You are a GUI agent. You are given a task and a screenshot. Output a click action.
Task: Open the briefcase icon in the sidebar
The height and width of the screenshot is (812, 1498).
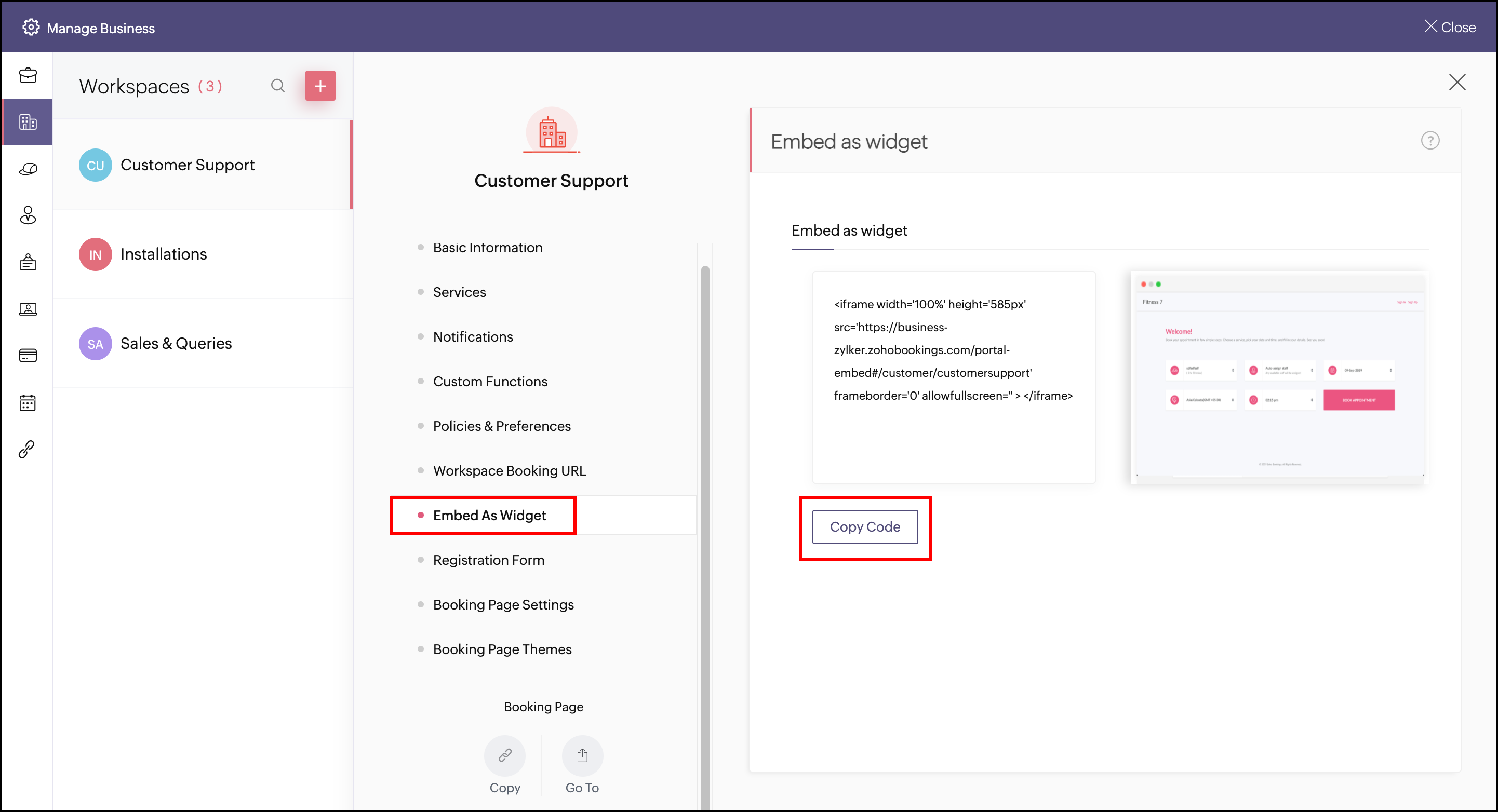pos(28,76)
